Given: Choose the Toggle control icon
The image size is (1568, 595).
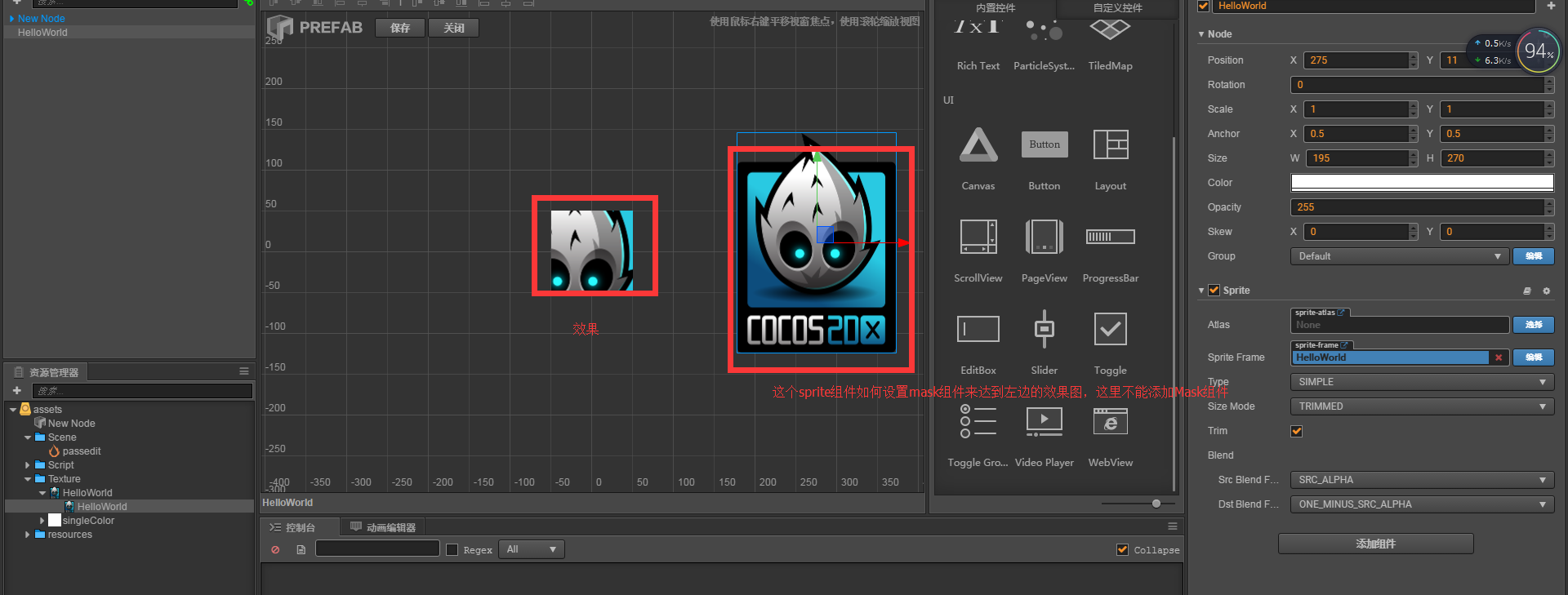Looking at the screenshot, I should (1111, 329).
